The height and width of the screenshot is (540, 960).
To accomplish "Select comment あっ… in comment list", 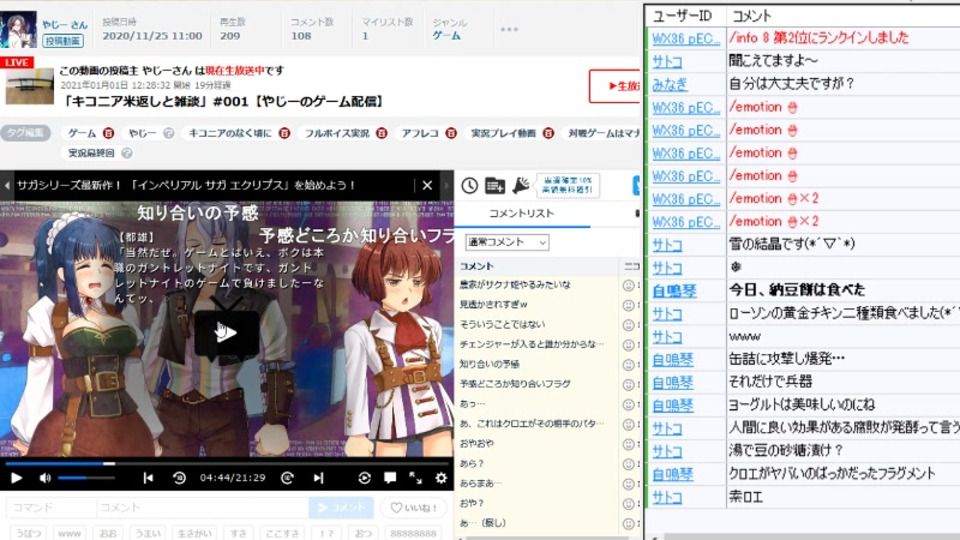I will click(472, 404).
